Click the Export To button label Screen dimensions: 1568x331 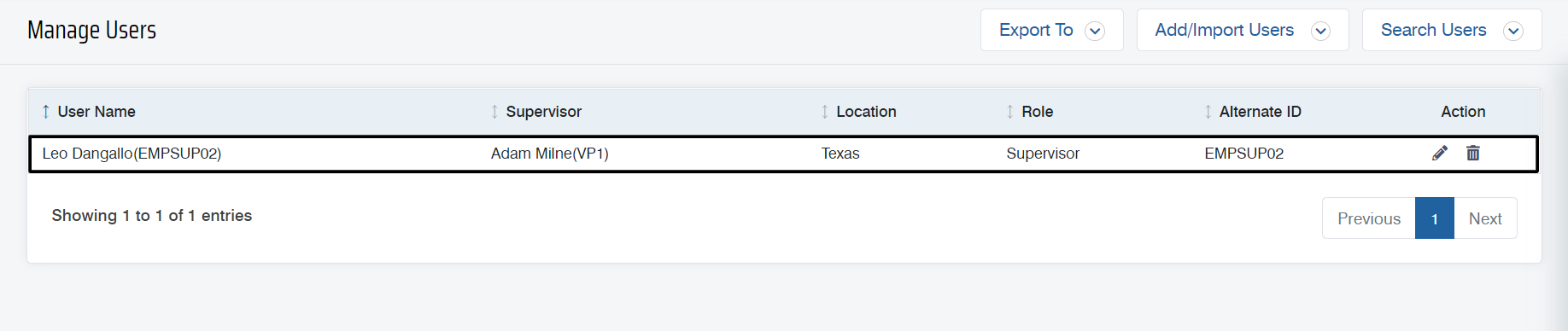tap(1036, 30)
